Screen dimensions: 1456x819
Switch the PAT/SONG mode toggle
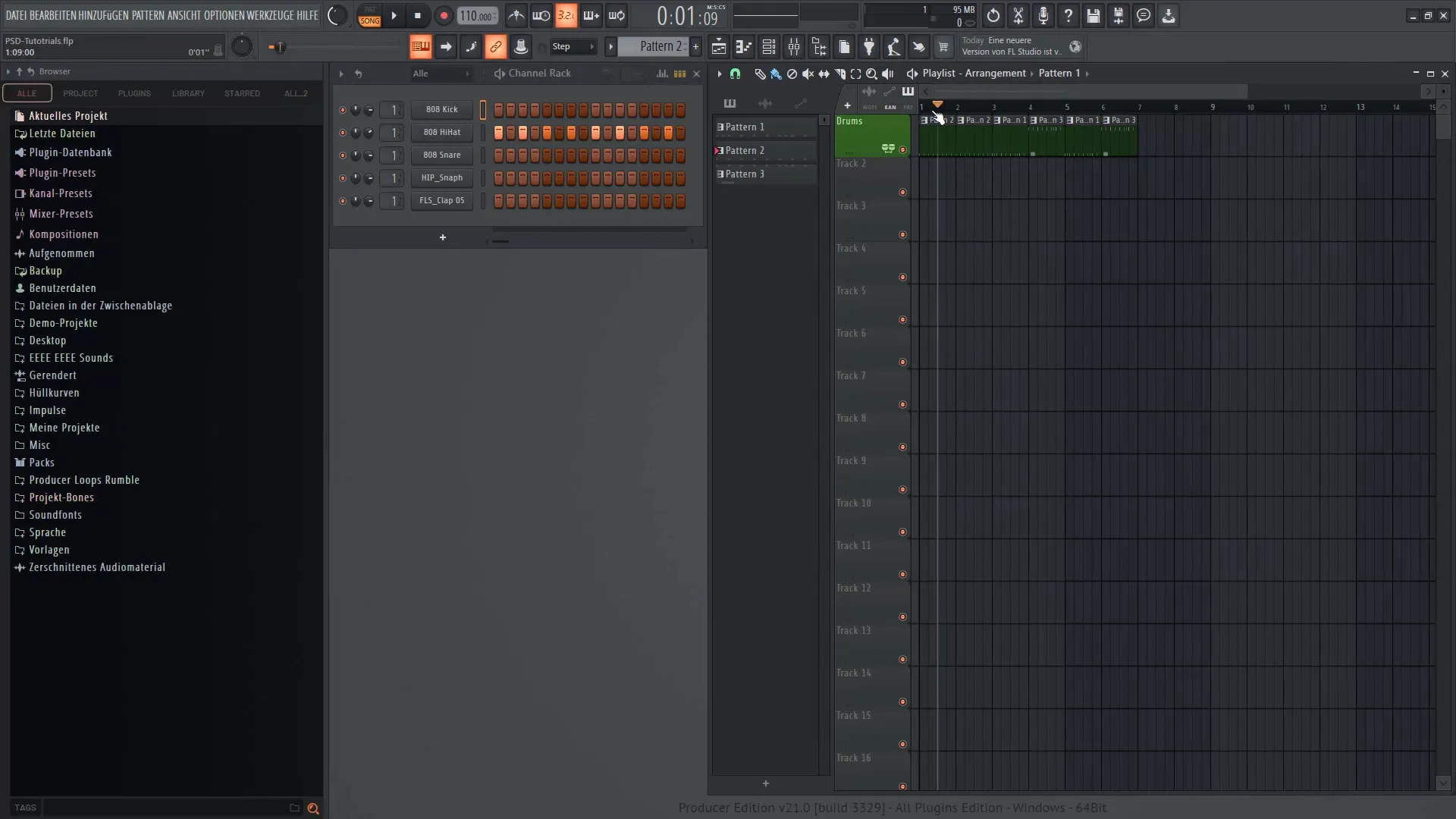point(369,16)
